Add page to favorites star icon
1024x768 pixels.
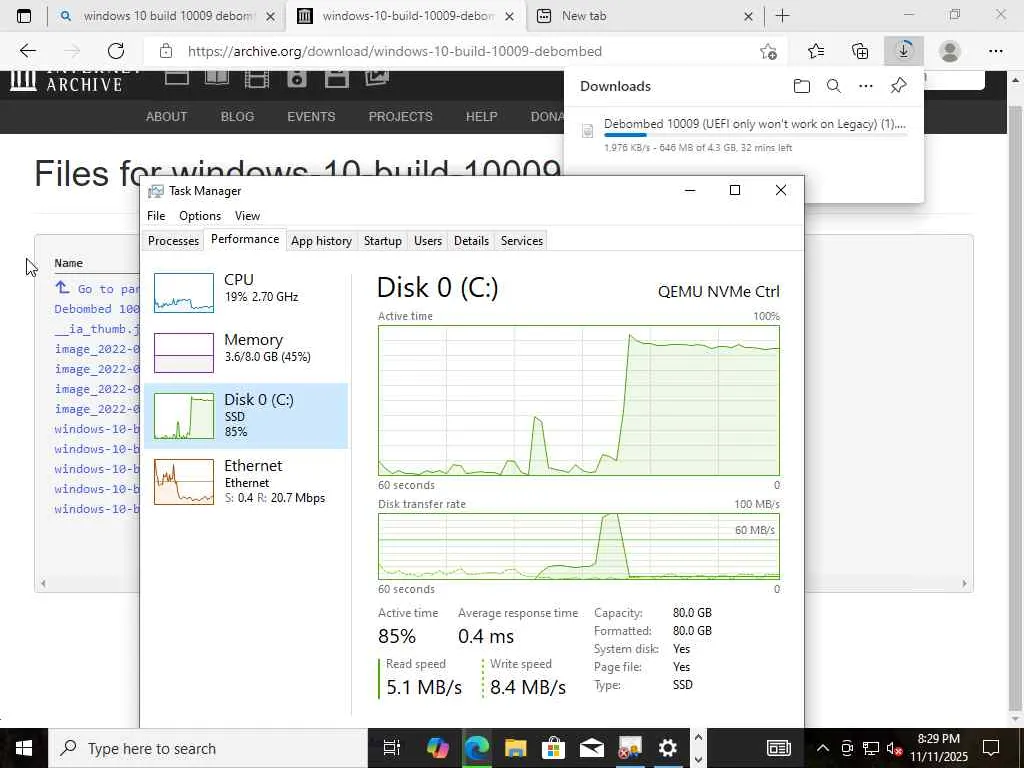click(769, 51)
